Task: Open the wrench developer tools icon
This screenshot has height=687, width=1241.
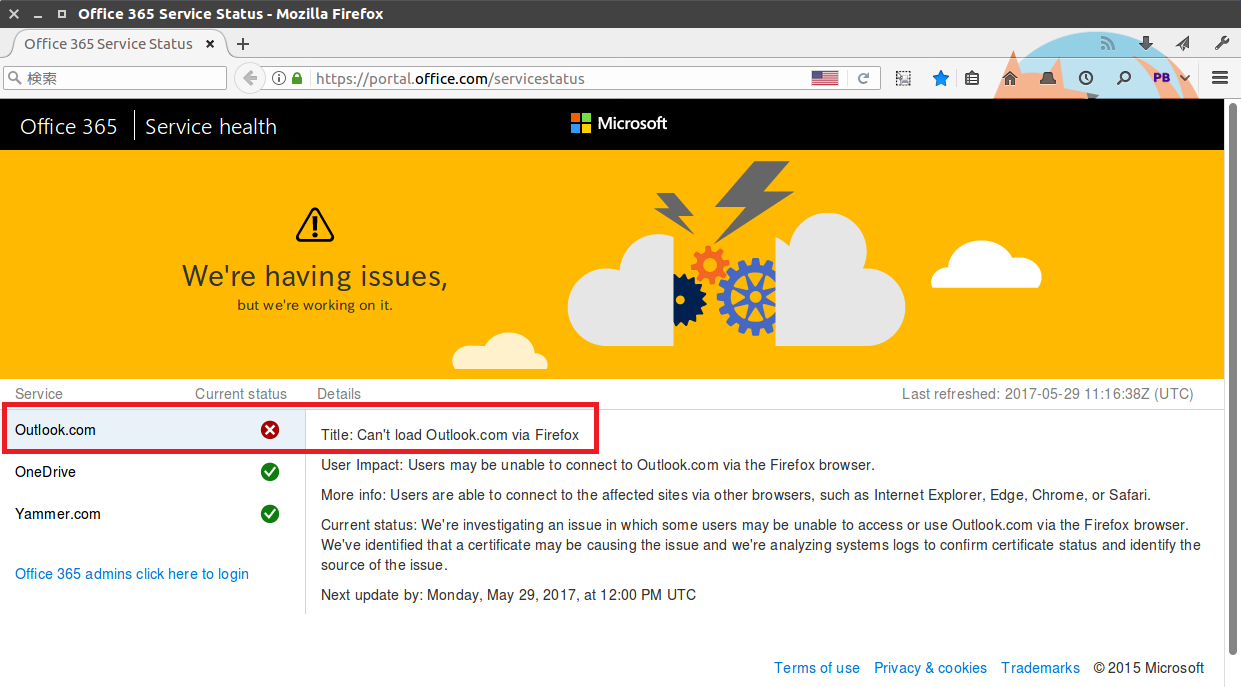Action: (1221, 43)
